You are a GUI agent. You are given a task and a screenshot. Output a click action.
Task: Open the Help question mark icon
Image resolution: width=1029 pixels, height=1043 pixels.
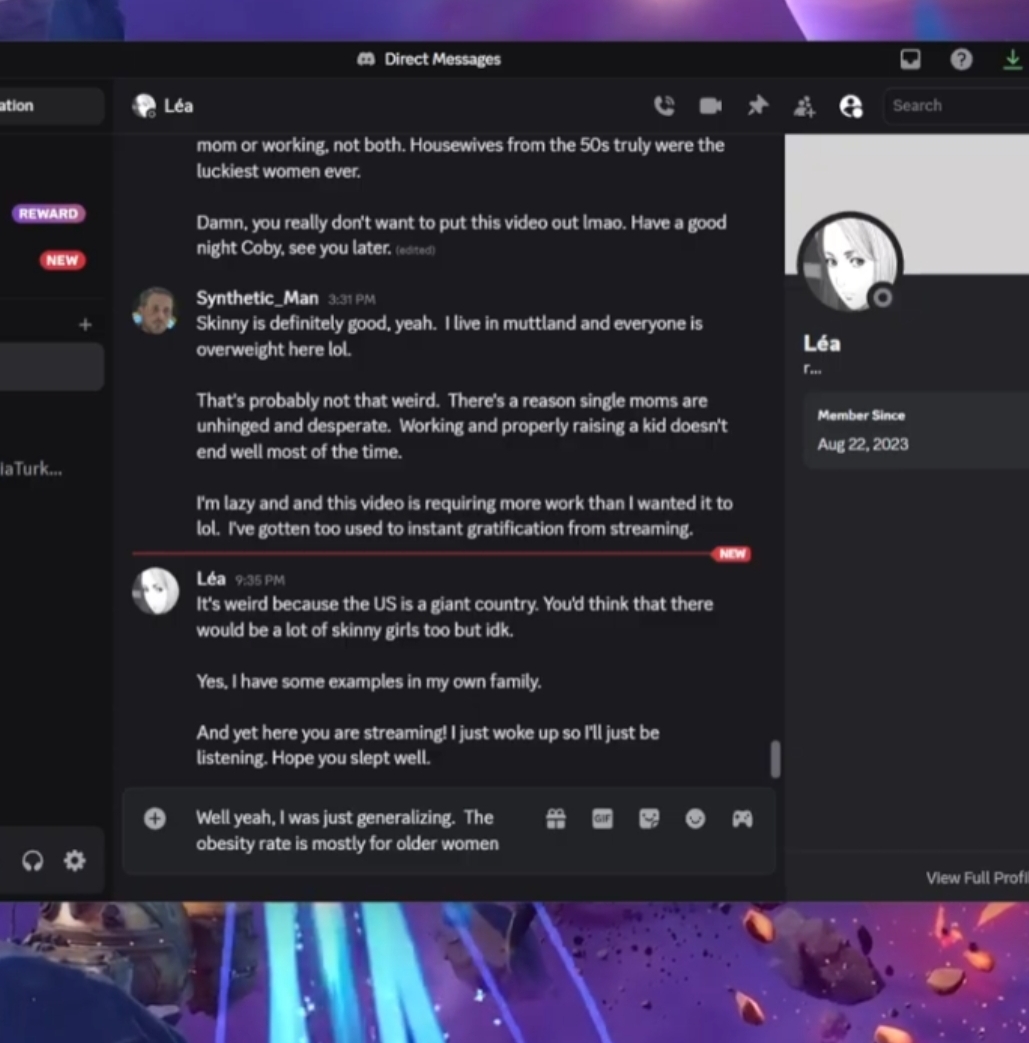click(x=961, y=60)
